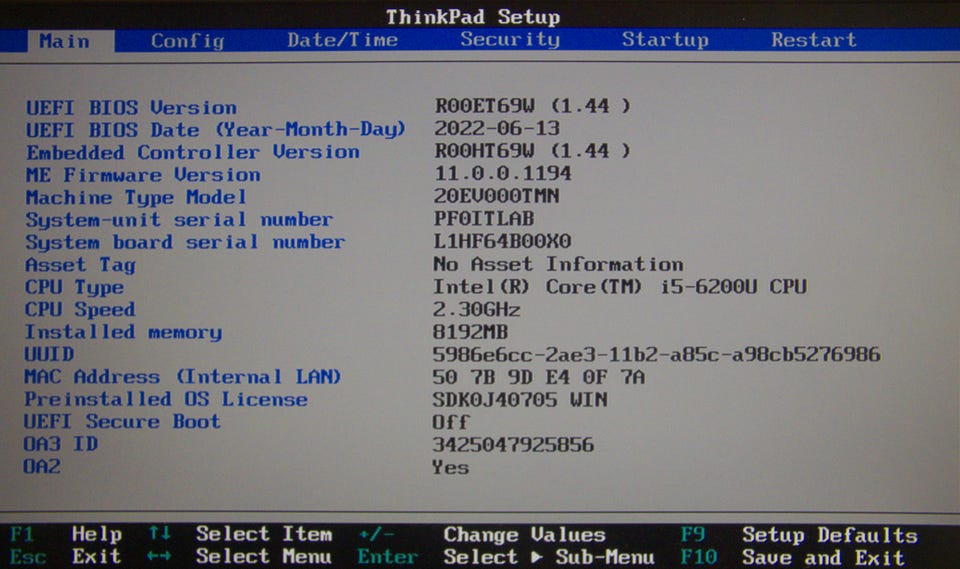Select the OA3 ID label
Image resolution: width=960 pixels, height=569 pixels.
(x=61, y=443)
